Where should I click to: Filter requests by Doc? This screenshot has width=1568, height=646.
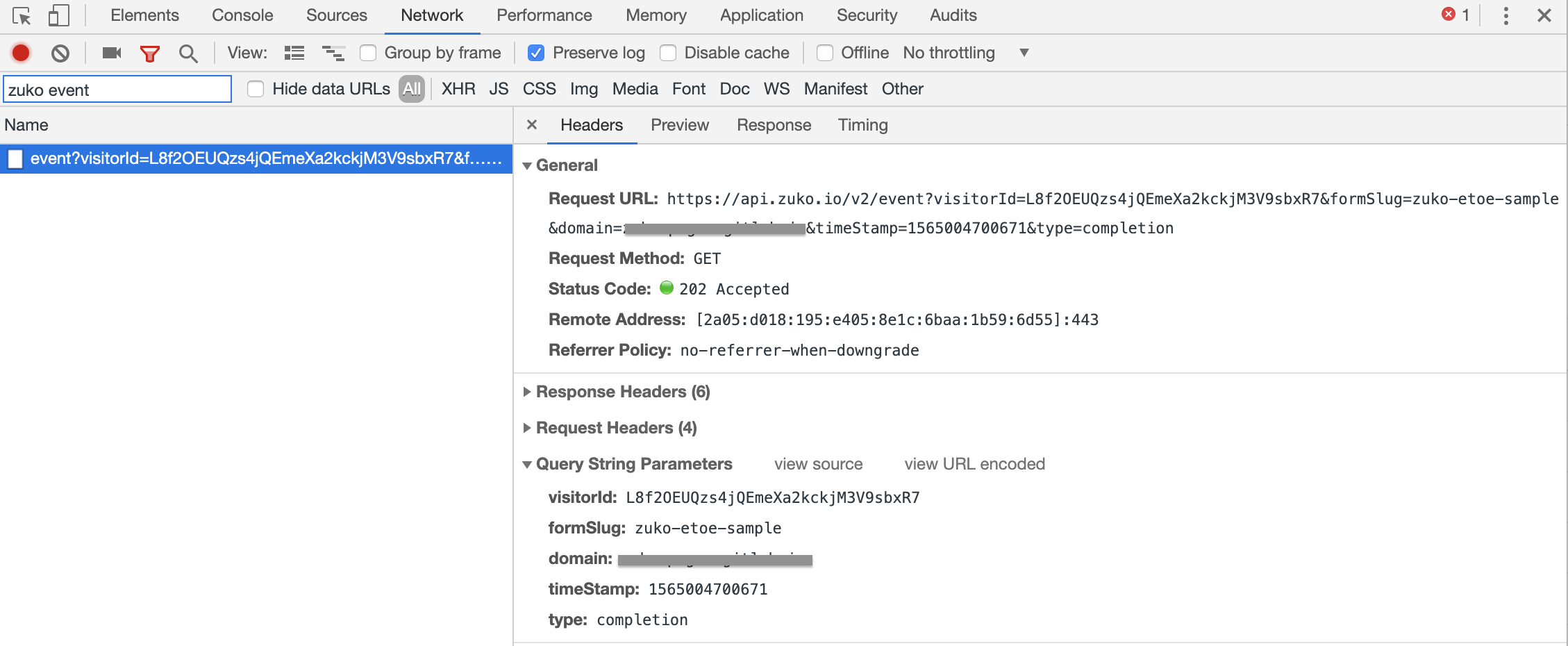(x=735, y=89)
